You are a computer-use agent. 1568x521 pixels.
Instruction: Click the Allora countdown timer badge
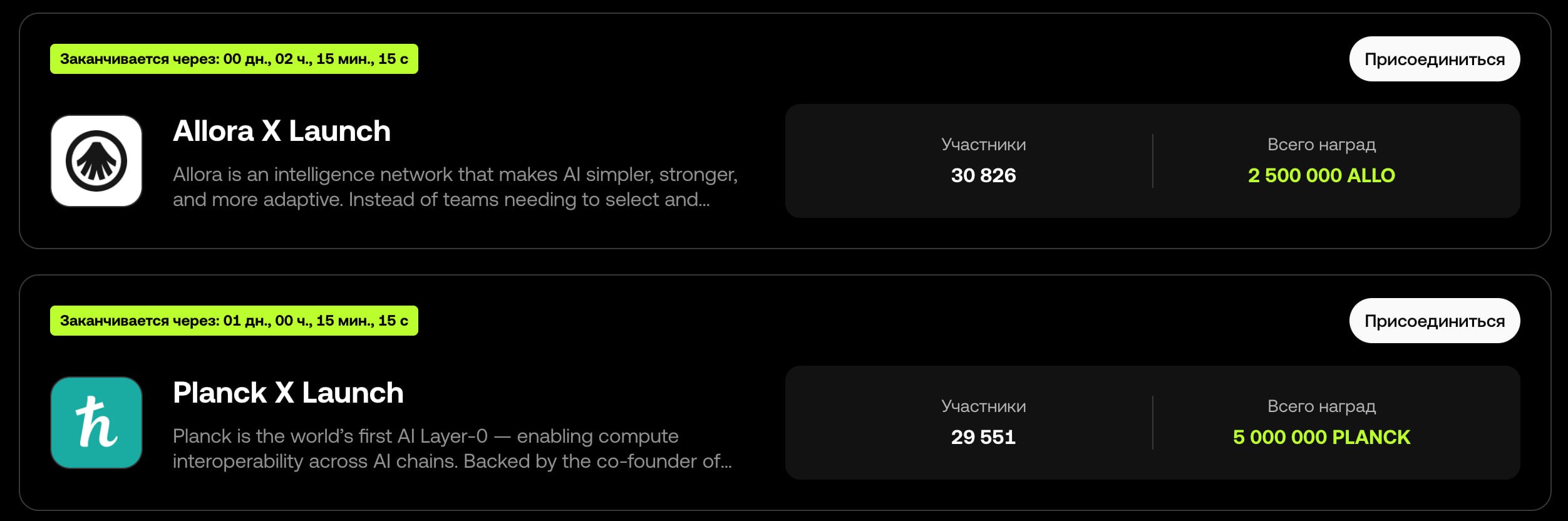click(234, 59)
